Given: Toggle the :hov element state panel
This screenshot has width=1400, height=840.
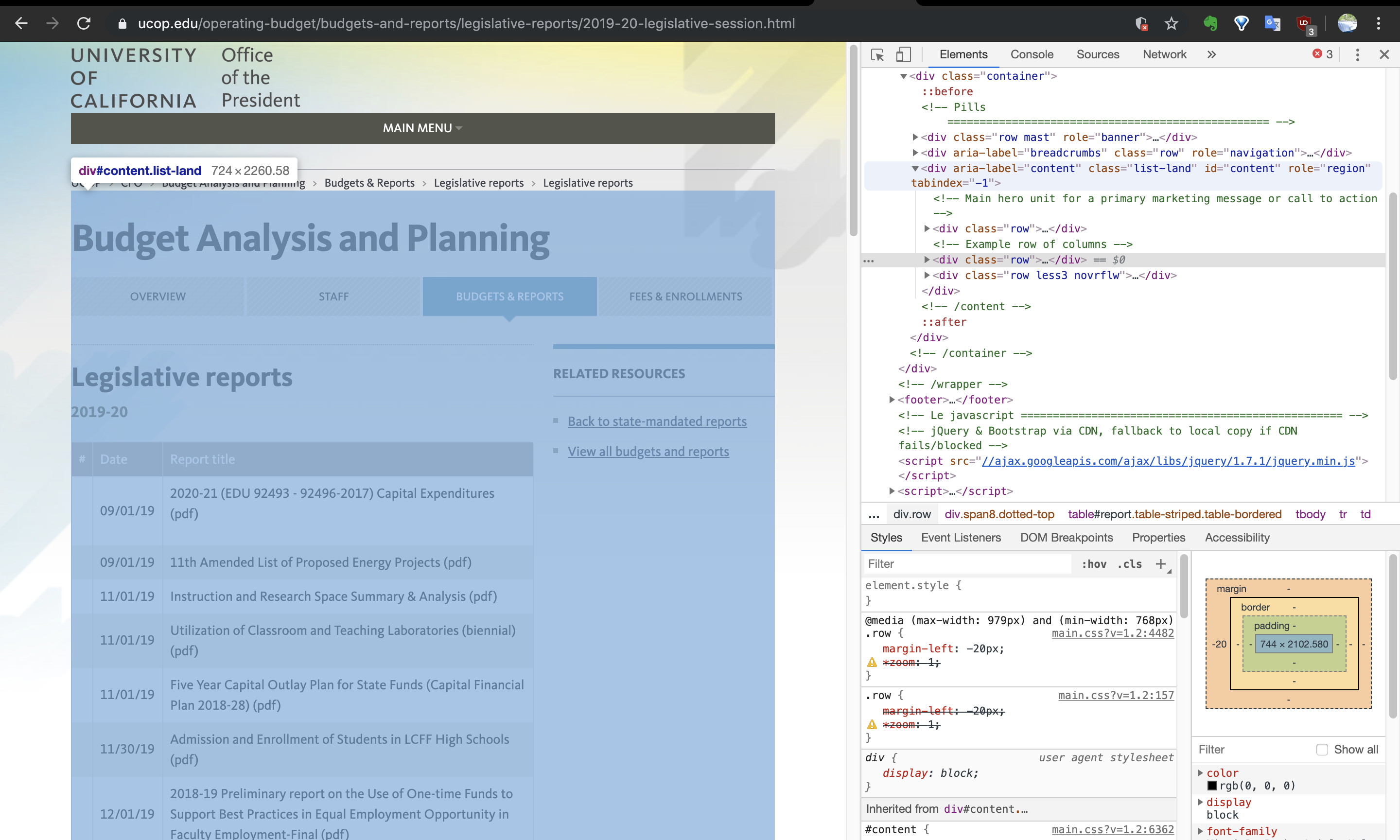Looking at the screenshot, I should [1093, 564].
